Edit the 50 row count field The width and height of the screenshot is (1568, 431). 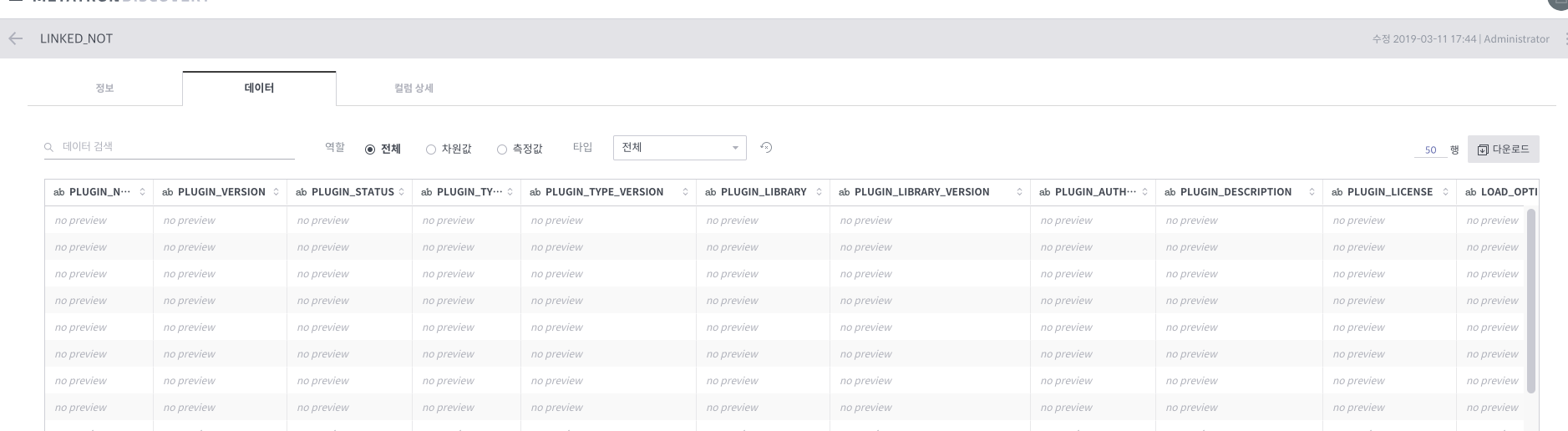coord(1430,150)
